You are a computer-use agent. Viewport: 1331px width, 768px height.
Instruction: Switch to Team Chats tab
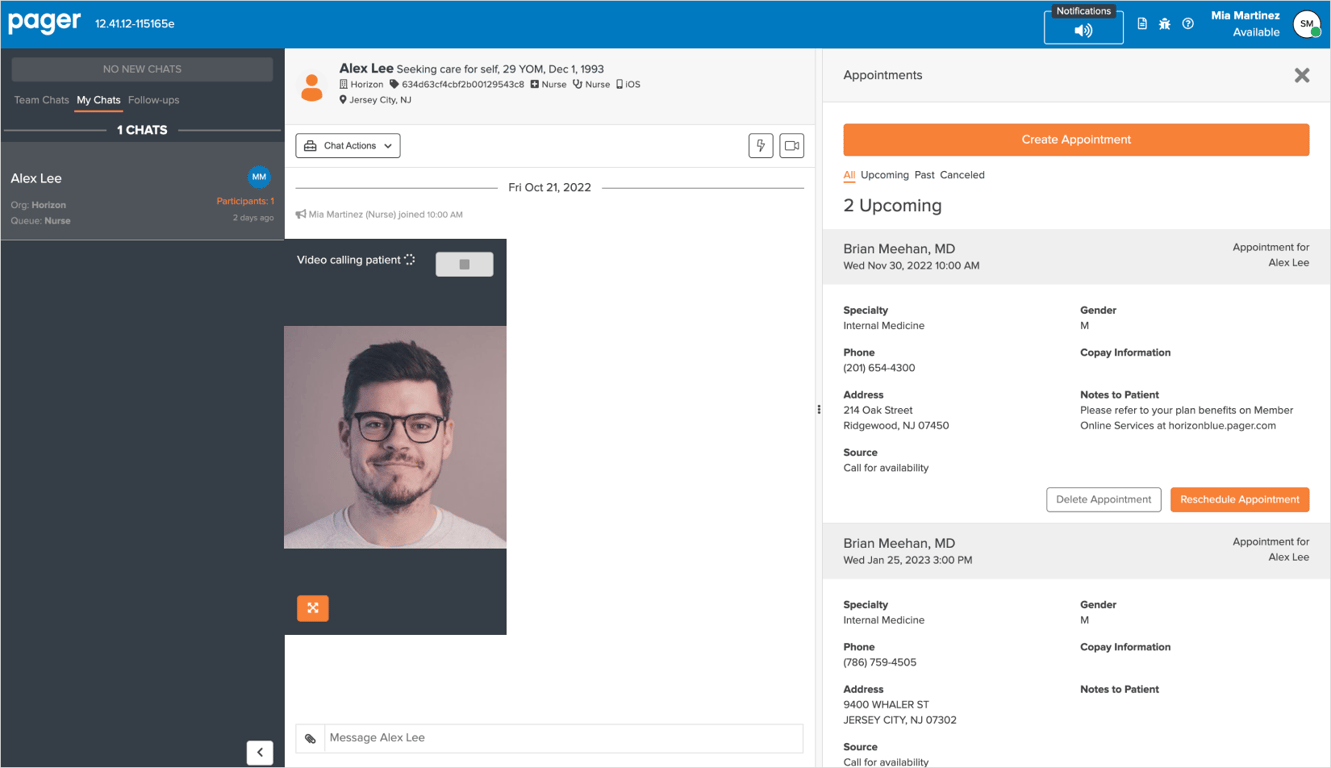pyautogui.click(x=41, y=100)
